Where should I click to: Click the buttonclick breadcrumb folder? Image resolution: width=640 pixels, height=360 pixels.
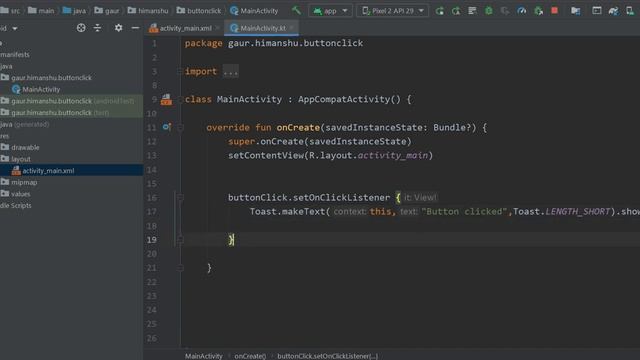(x=199, y=11)
